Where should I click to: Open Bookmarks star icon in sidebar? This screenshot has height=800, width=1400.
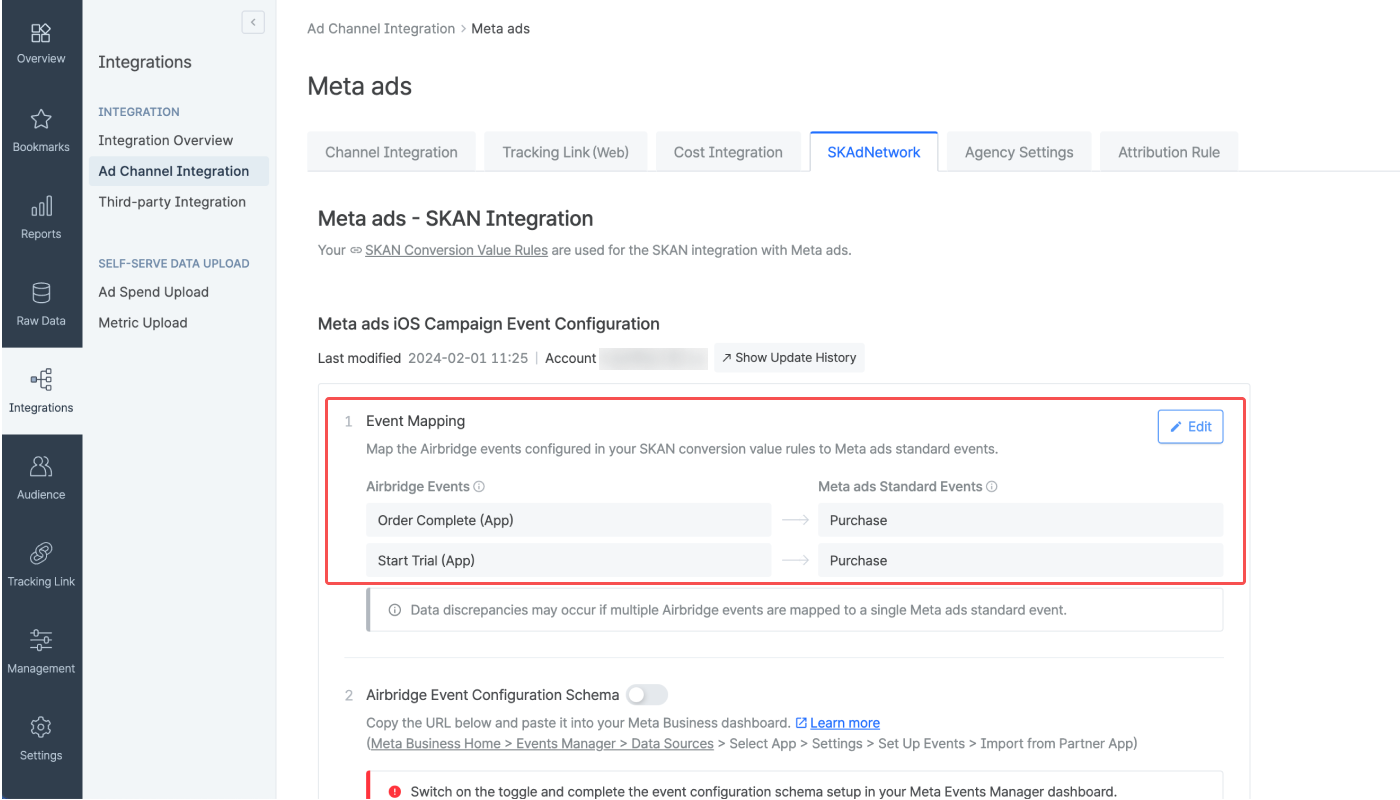[x=41, y=120]
